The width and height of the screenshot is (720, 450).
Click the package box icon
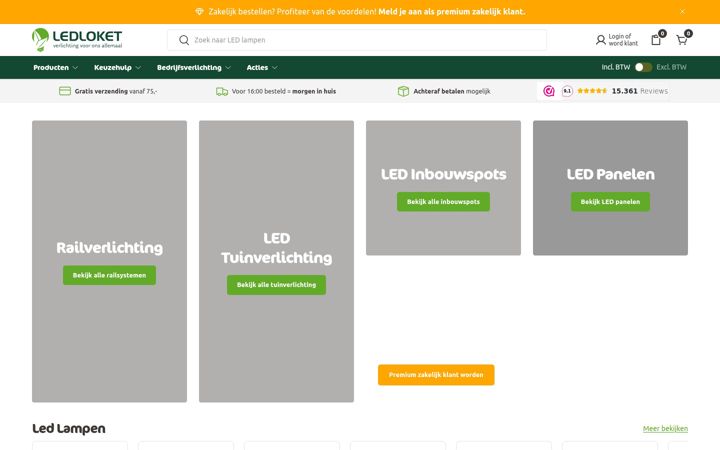click(403, 91)
